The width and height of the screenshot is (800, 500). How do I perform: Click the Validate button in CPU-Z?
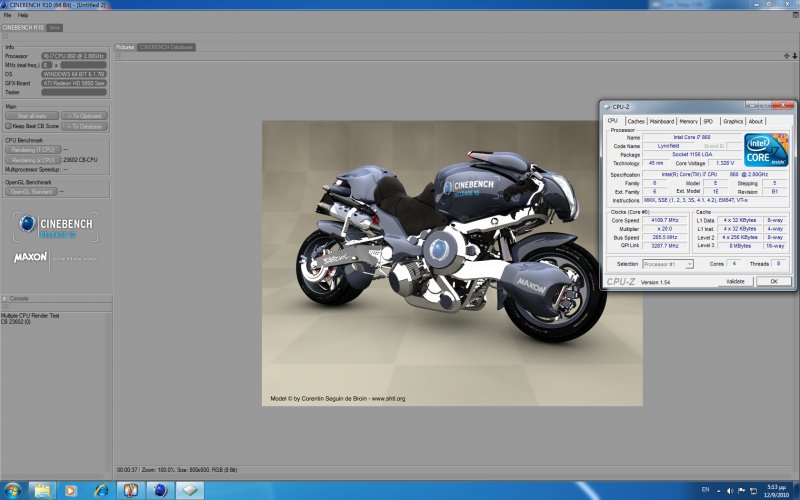pos(735,282)
